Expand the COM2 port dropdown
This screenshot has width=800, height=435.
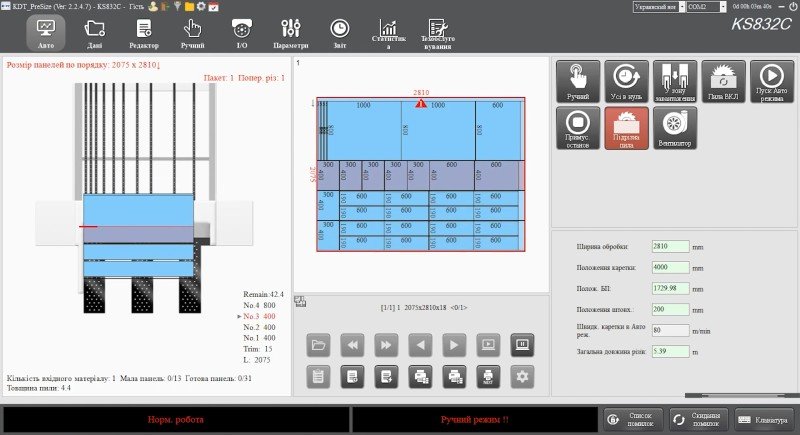pos(708,7)
